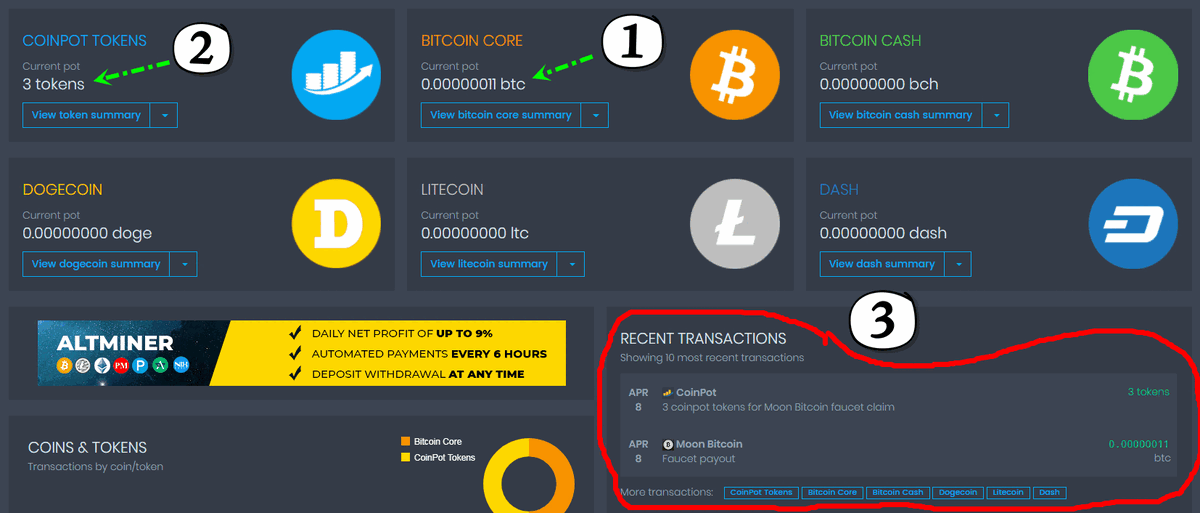Expand dropdown beside View dogecoin summary
Image resolution: width=1200 pixels, height=513 pixels.
[x=183, y=264]
